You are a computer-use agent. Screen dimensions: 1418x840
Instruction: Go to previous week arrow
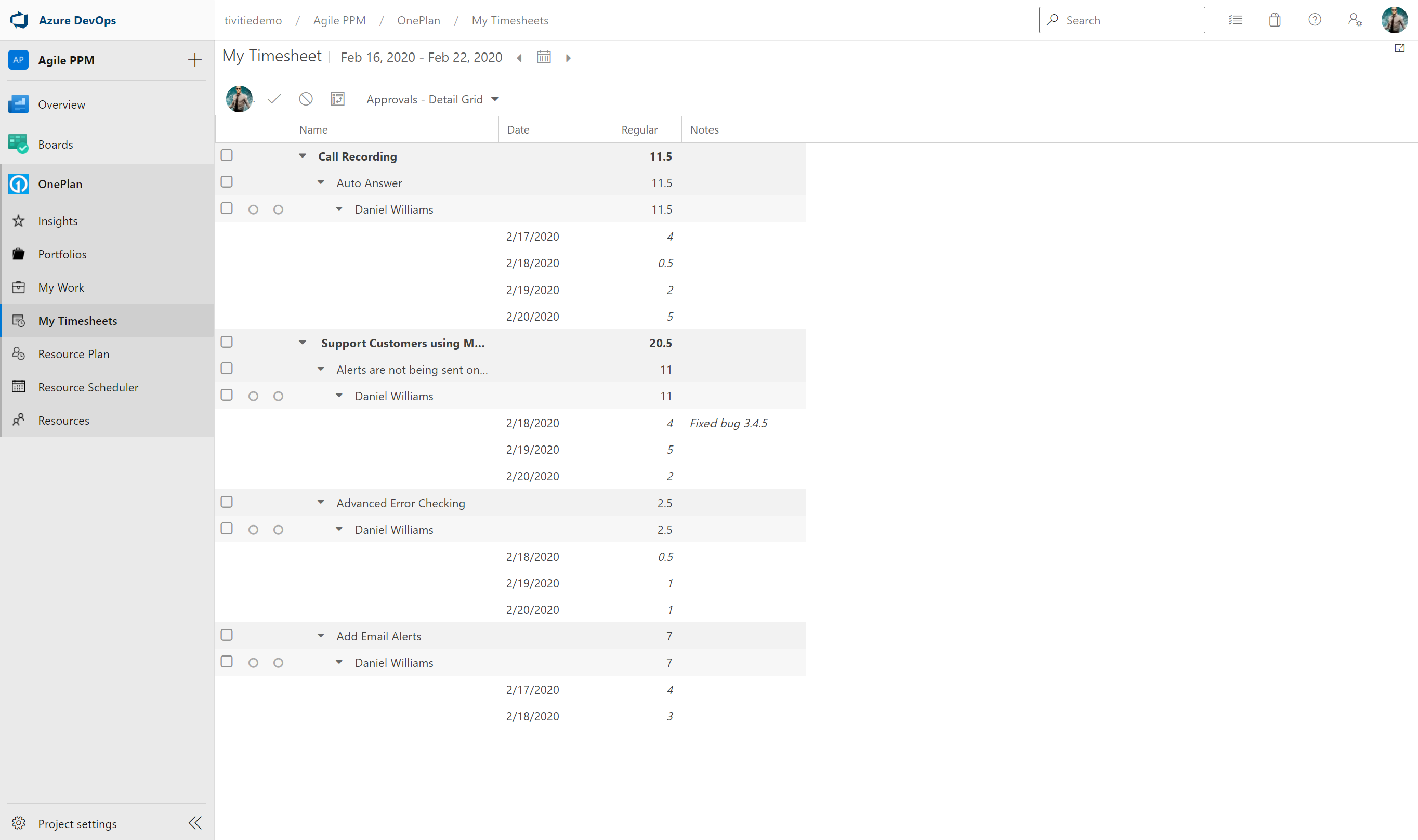tap(519, 58)
